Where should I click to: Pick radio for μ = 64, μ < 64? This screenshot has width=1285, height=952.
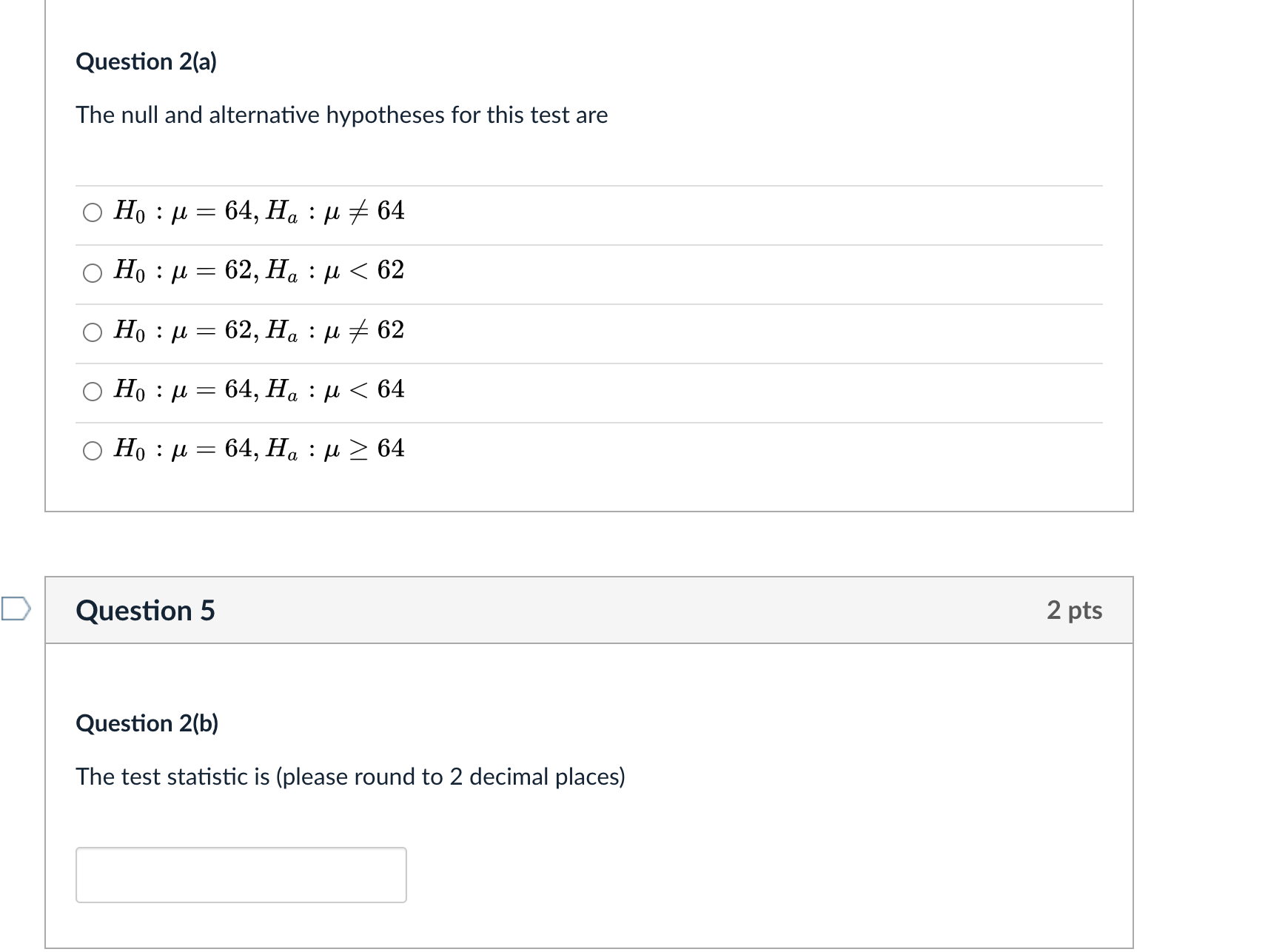[93, 391]
